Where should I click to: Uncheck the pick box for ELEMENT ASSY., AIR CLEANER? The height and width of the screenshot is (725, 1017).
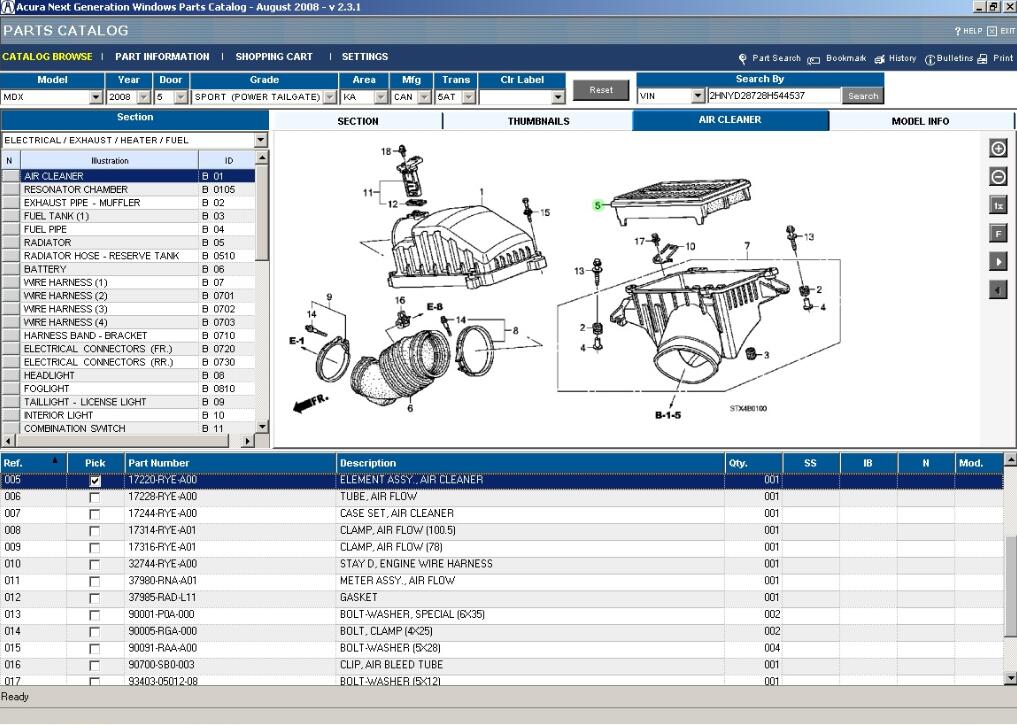95,481
